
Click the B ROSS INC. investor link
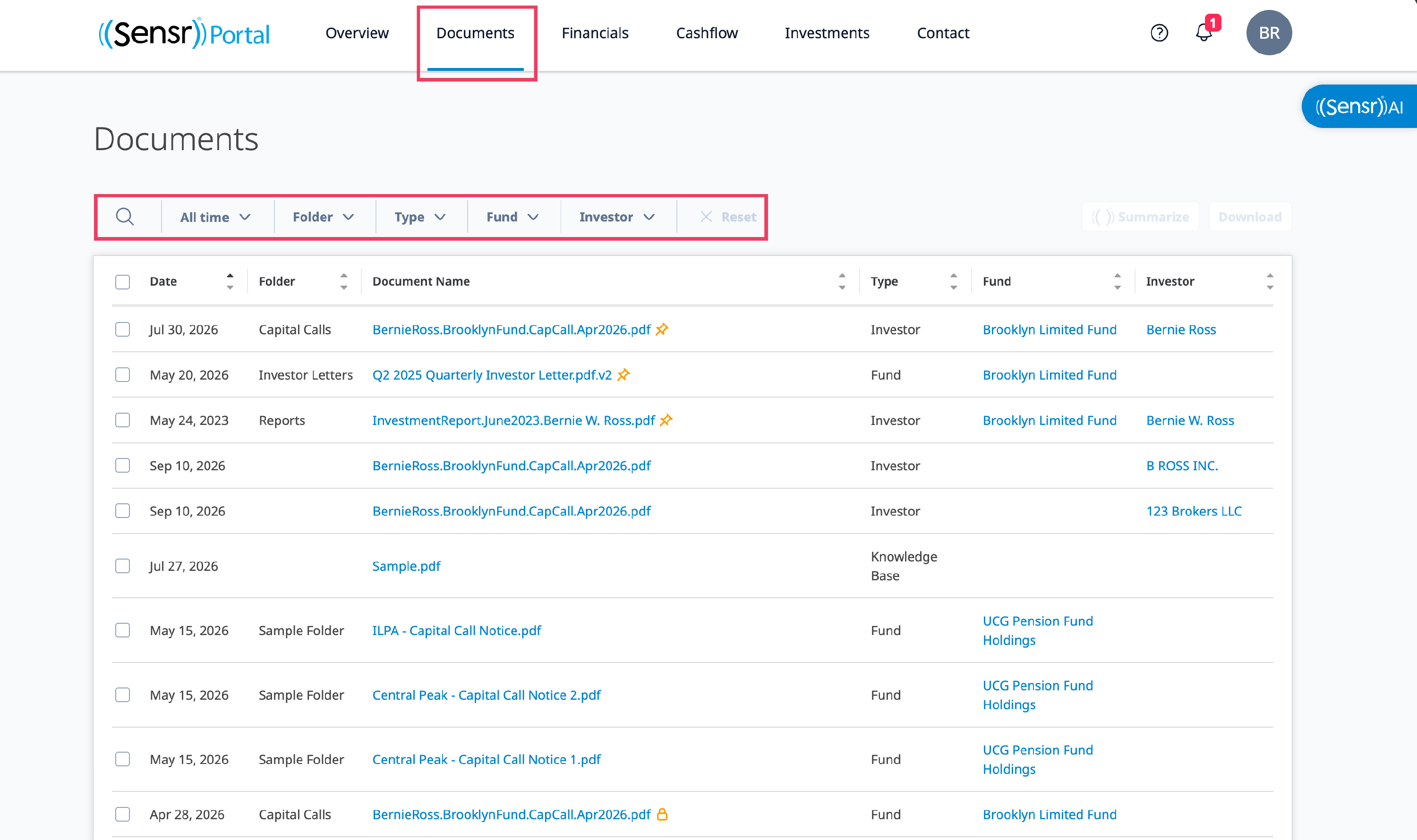tap(1182, 465)
